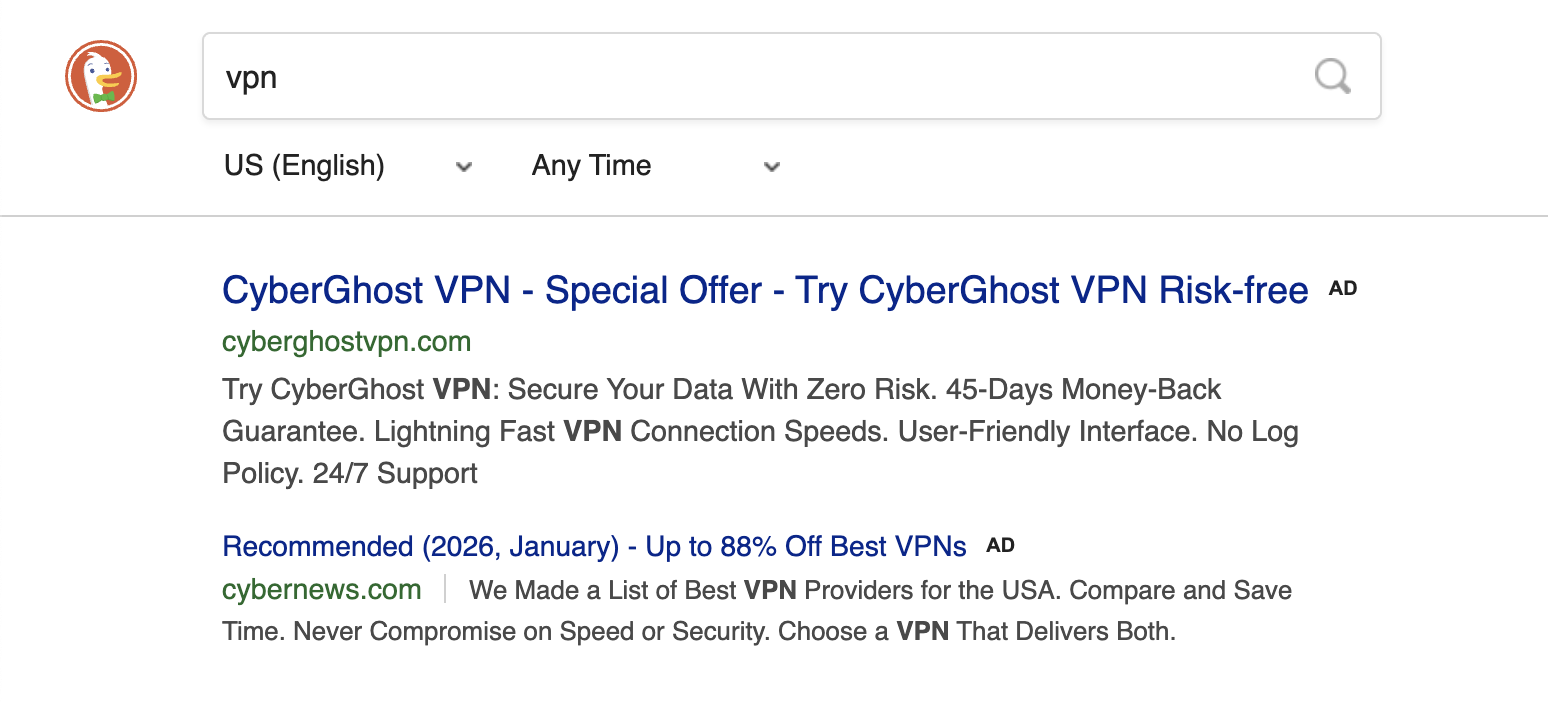Click the arrow next to US (English)
This screenshot has width=1548, height=702.
pyautogui.click(x=464, y=166)
